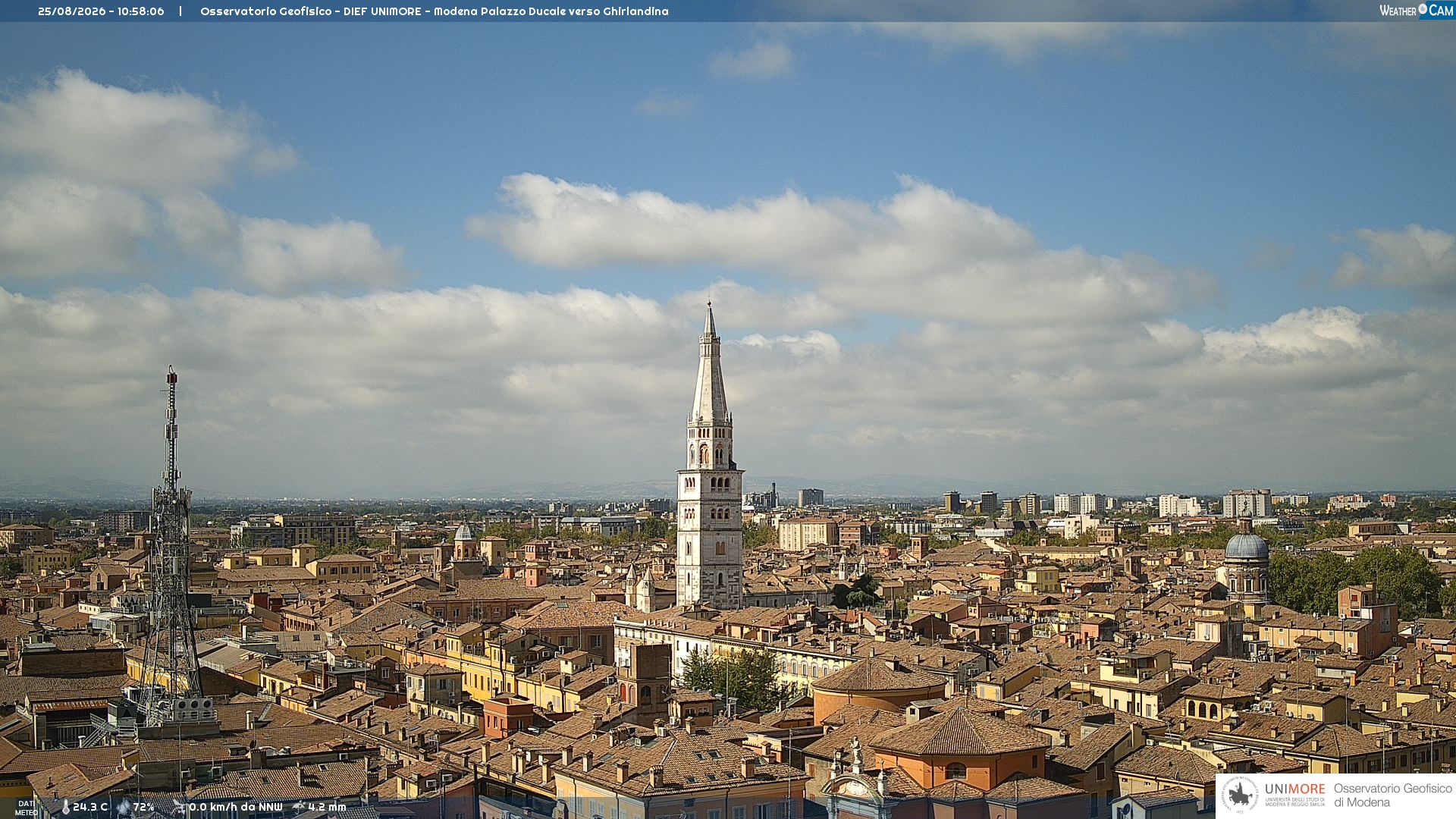The height and width of the screenshot is (819, 1456).
Task: Select the 0.0 km/h da NNW wind reading
Action: (x=236, y=807)
